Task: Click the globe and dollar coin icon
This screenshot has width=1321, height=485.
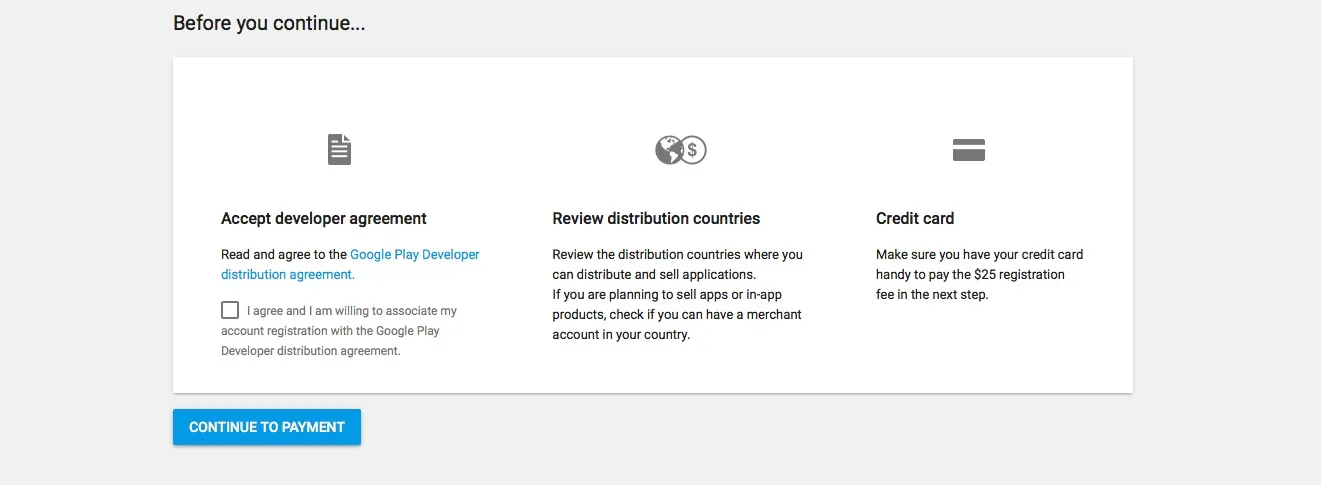Action: click(x=681, y=150)
